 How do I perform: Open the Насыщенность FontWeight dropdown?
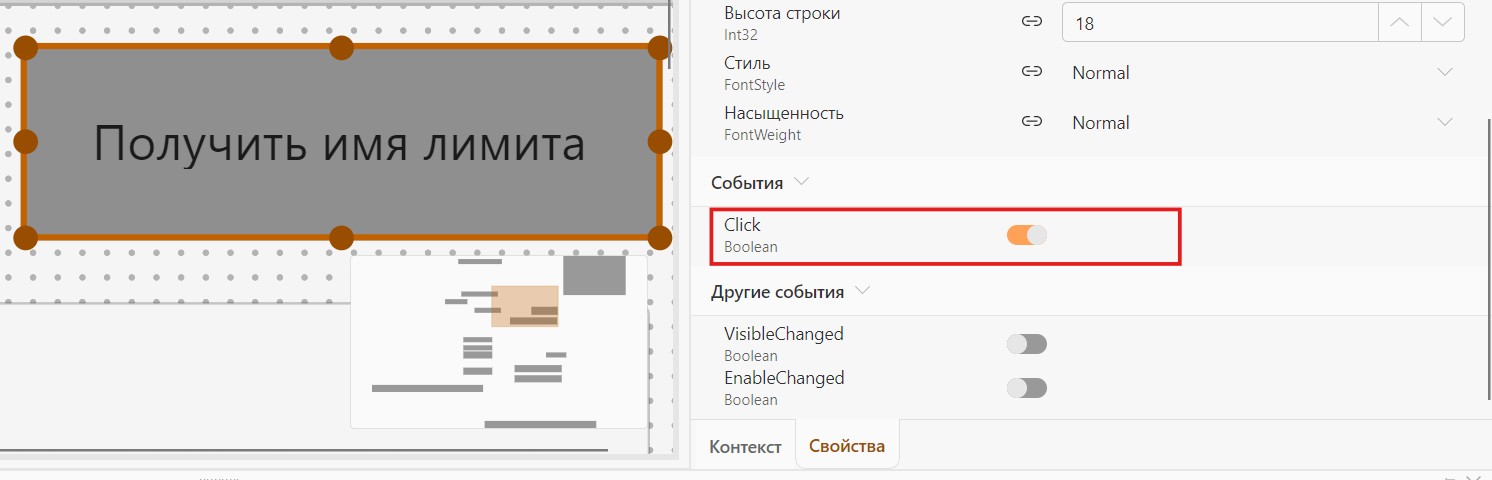point(1263,122)
